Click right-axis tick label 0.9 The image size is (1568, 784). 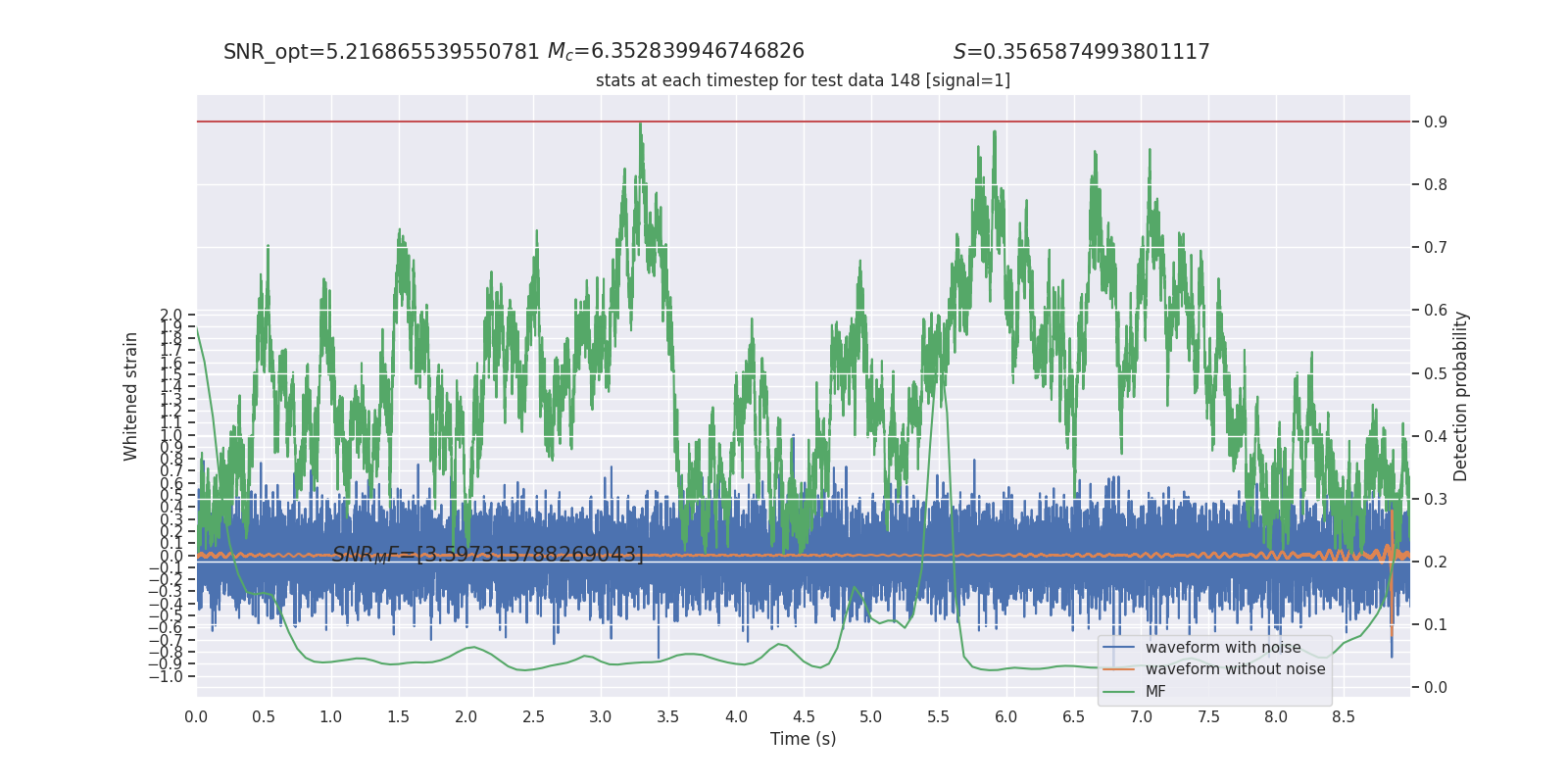pos(1436,122)
